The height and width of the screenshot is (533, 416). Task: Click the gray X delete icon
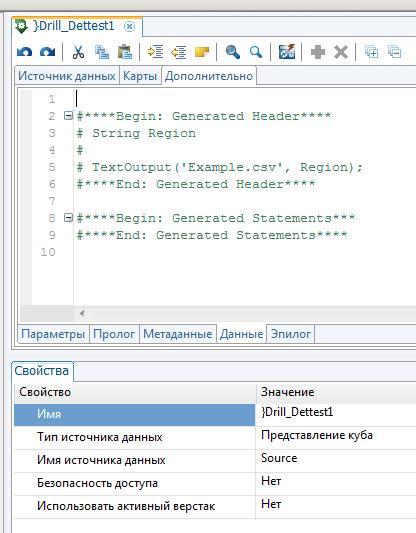[341, 52]
